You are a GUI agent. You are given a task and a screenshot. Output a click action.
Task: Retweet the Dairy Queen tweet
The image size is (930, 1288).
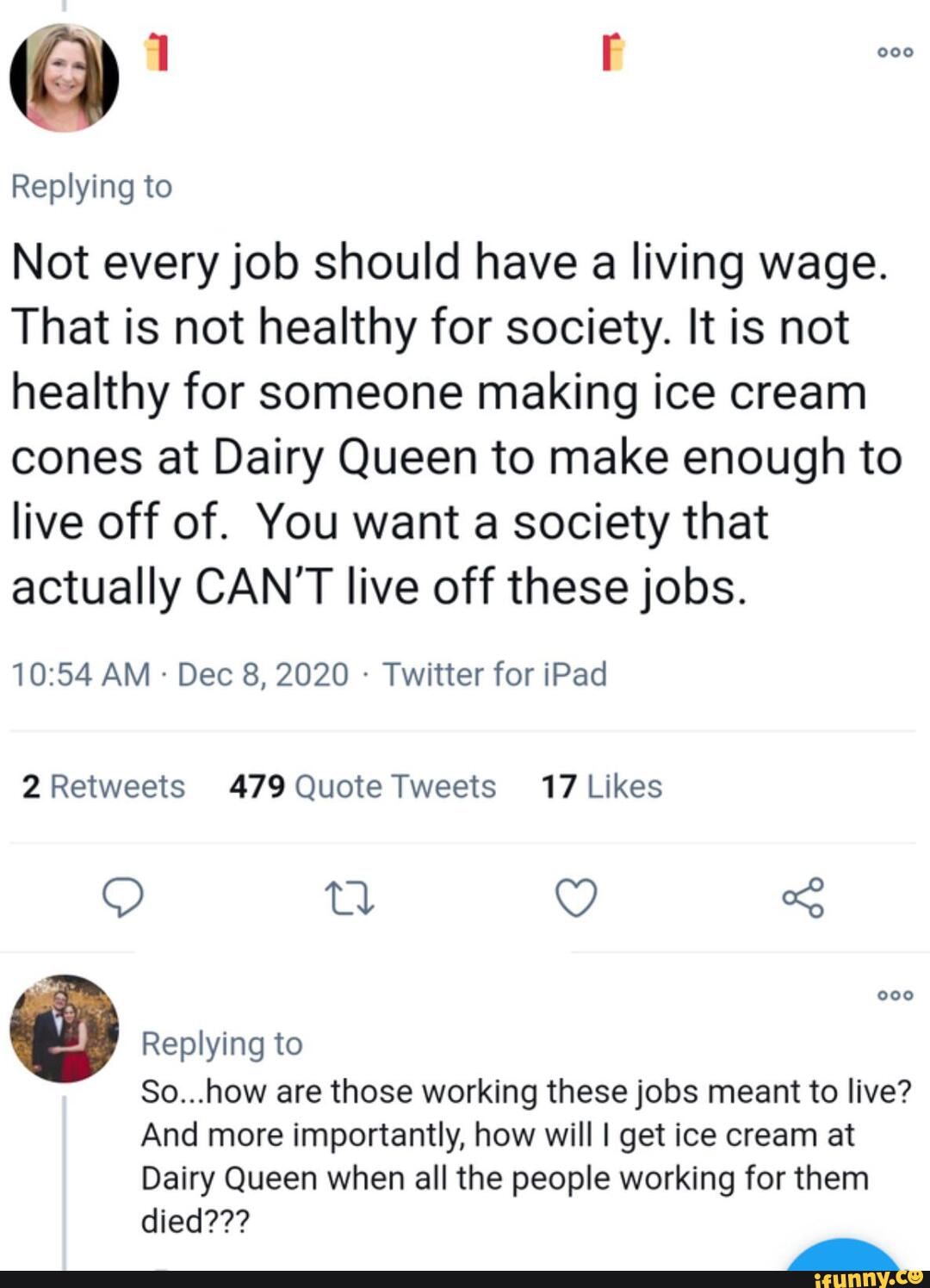[x=350, y=898]
